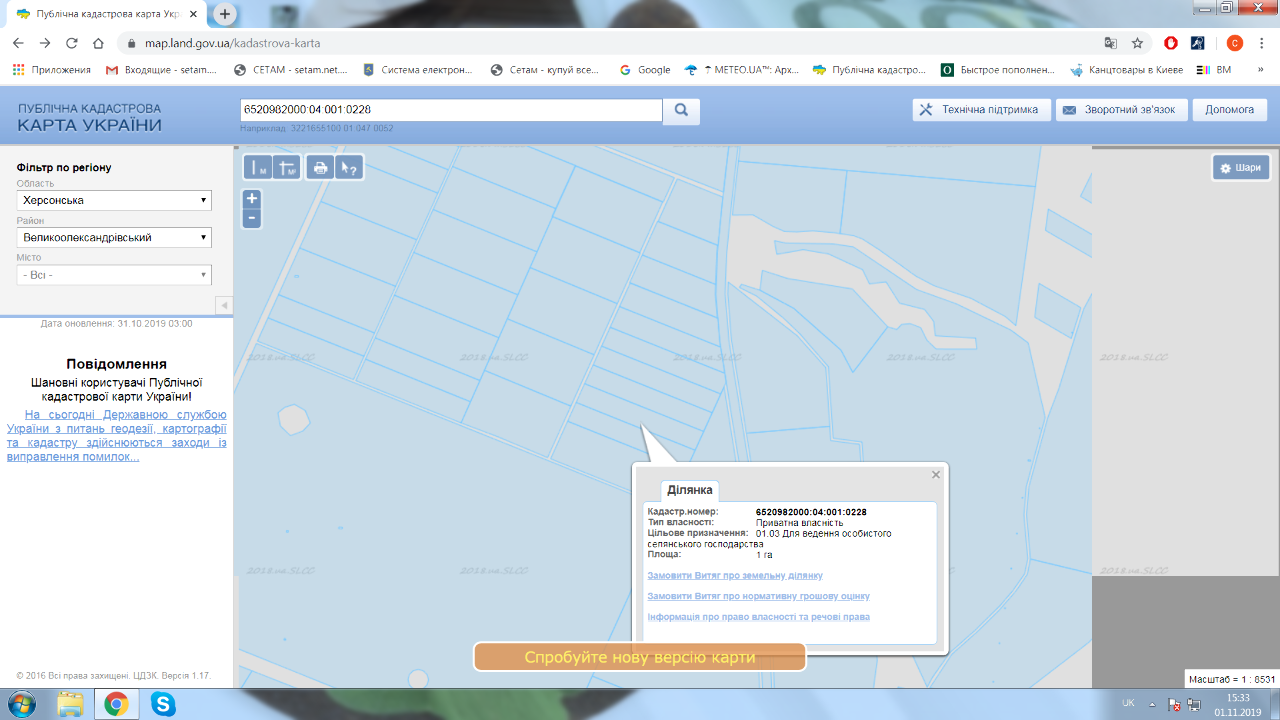The height and width of the screenshot is (720, 1280).
Task: Select the area measurement tool
Action: pos(287,168)
